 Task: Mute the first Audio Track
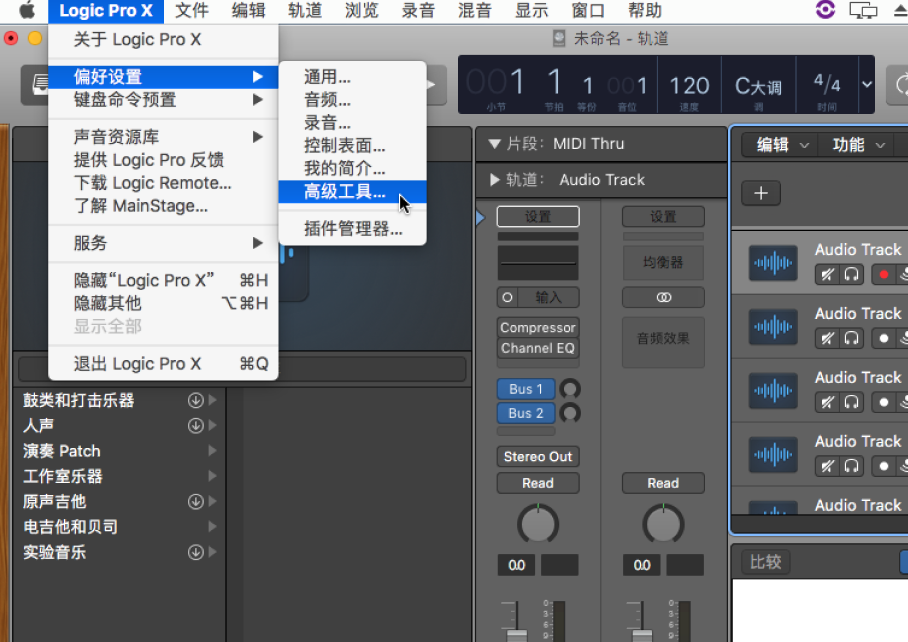click(x=827, y=274)
